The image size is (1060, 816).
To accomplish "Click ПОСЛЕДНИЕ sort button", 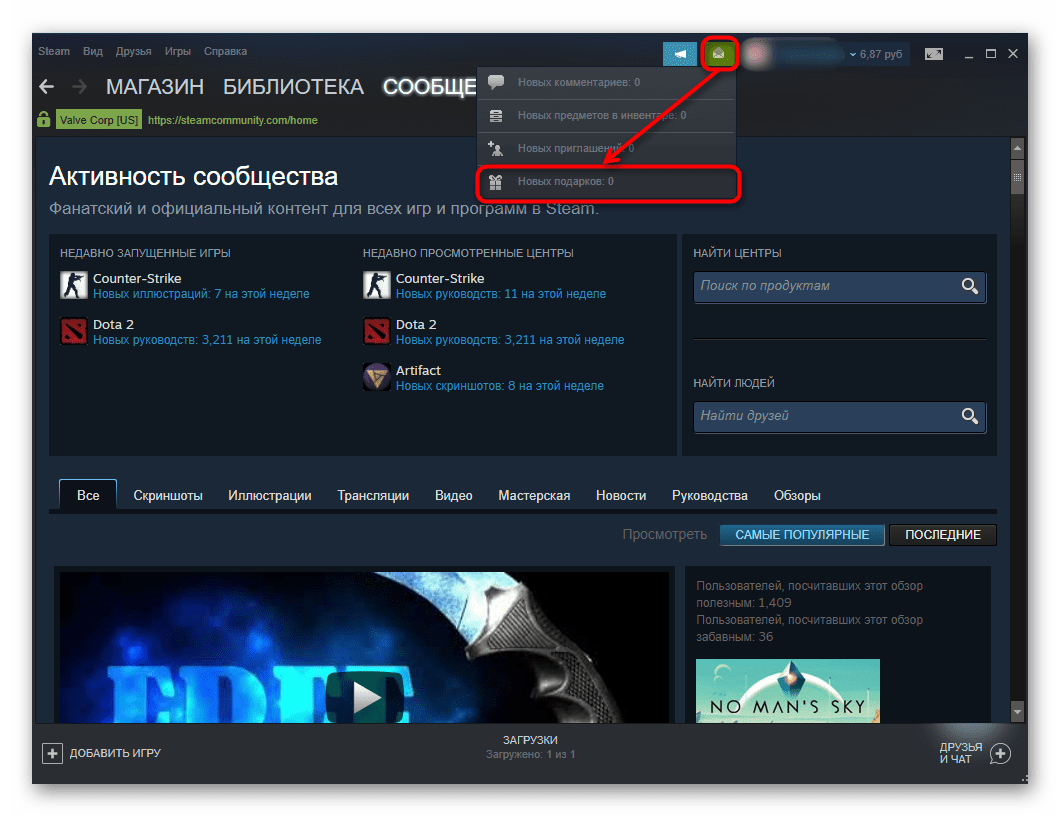I will (x=943, y=535).
